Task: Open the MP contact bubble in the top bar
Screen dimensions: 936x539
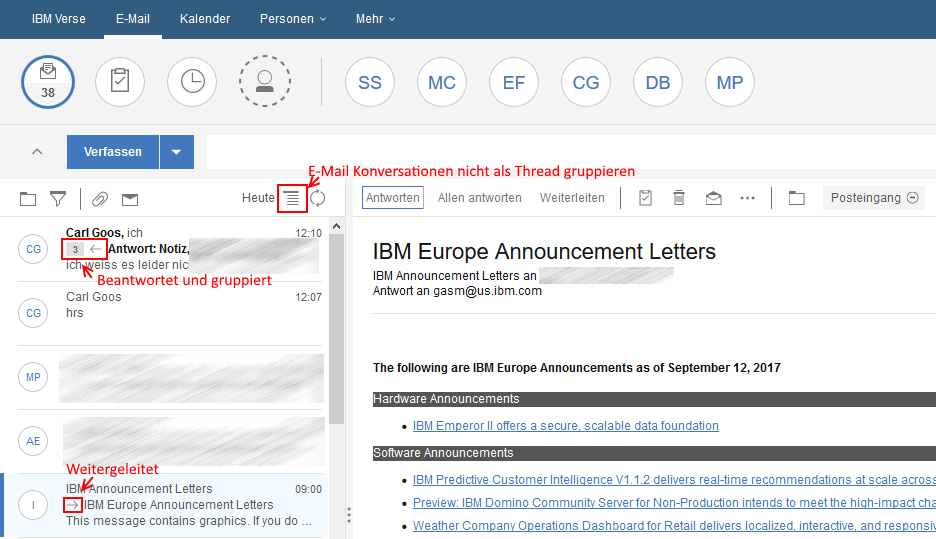Action: click(729, 82)
